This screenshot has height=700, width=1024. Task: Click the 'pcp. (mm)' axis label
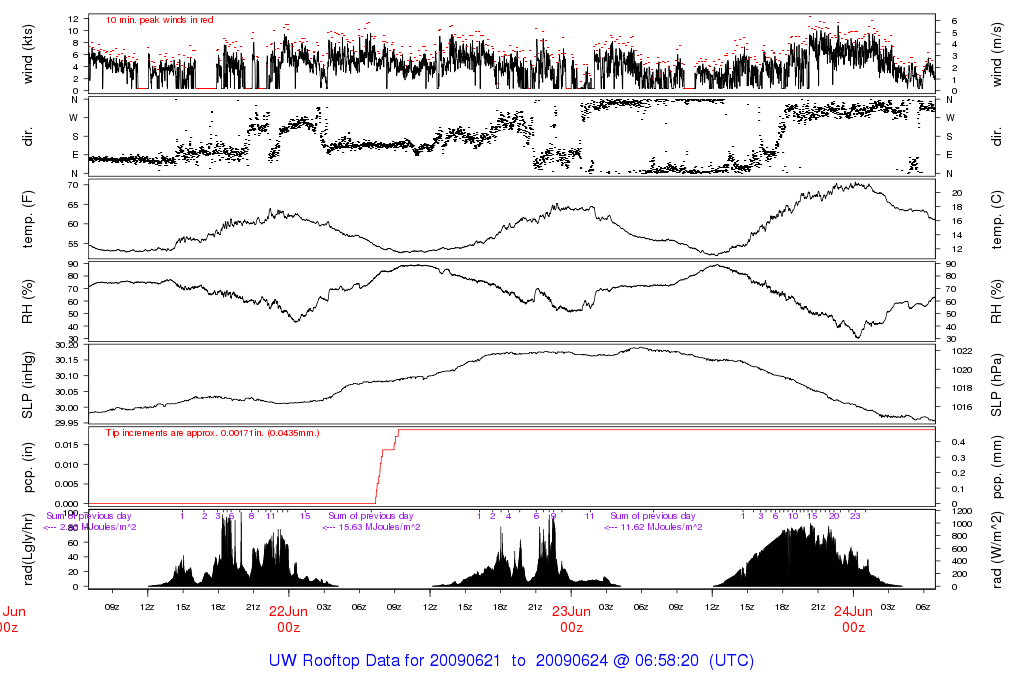pos(997,467)
